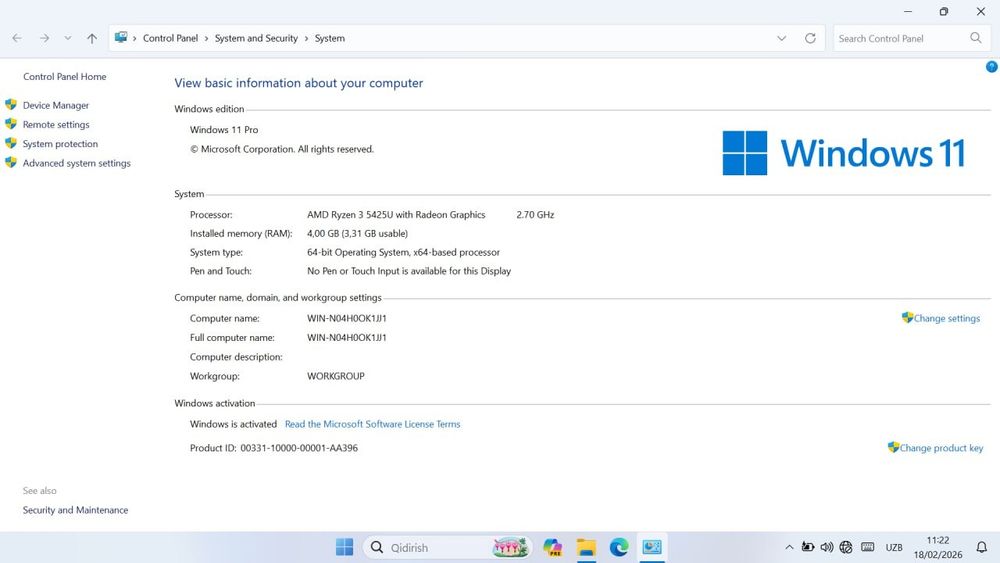Click the No Pen or Touch Input text
The height and width of the screenshot is (563, 1000).
tap(409, 271)
